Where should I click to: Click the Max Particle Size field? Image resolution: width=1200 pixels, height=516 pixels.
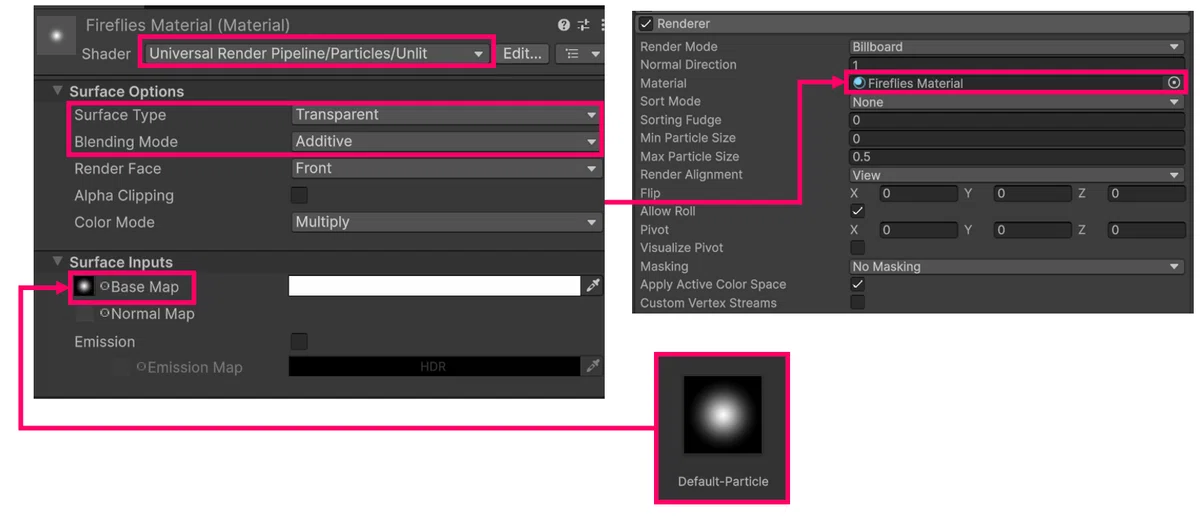tap(1016, 156)
